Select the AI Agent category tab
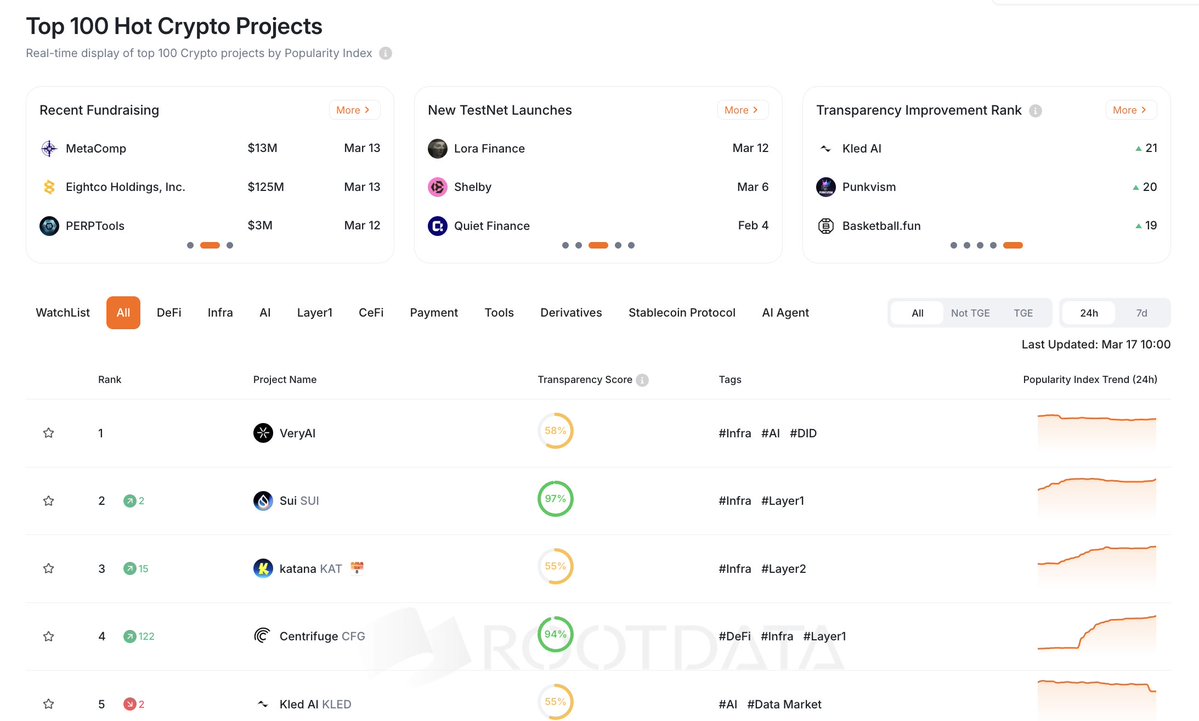 (x=785, y=313)
